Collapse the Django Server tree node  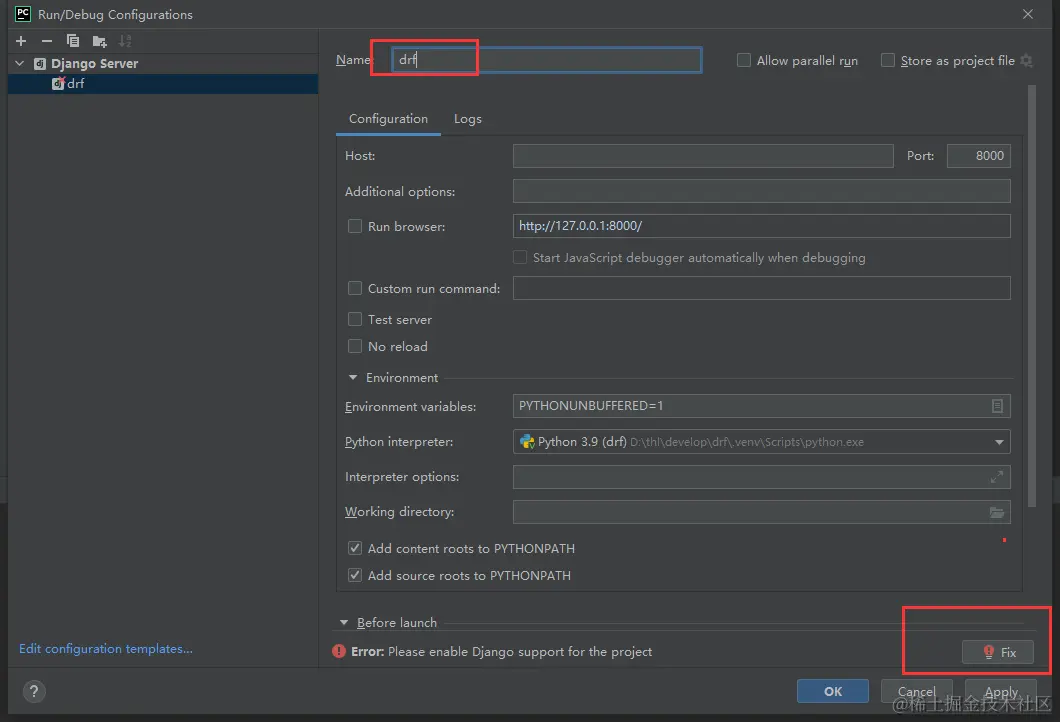[20, 64]
